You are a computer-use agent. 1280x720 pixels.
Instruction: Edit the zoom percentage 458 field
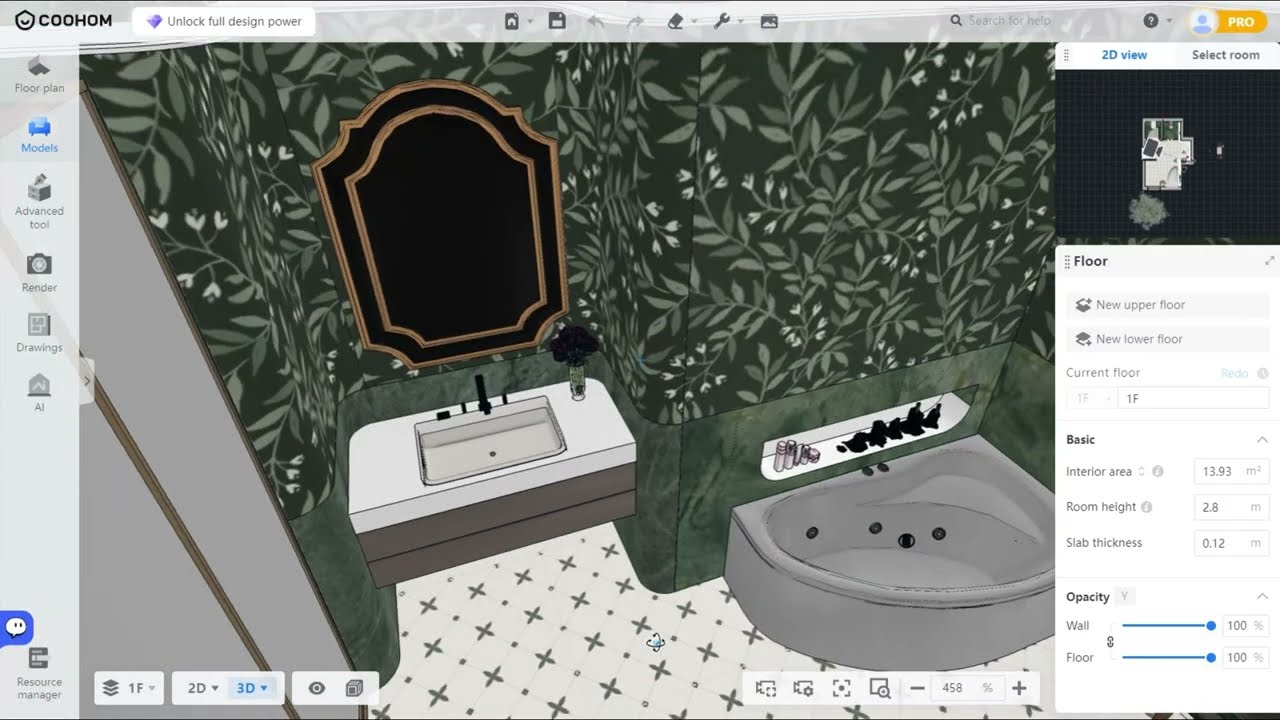click(x=967, y=688)
